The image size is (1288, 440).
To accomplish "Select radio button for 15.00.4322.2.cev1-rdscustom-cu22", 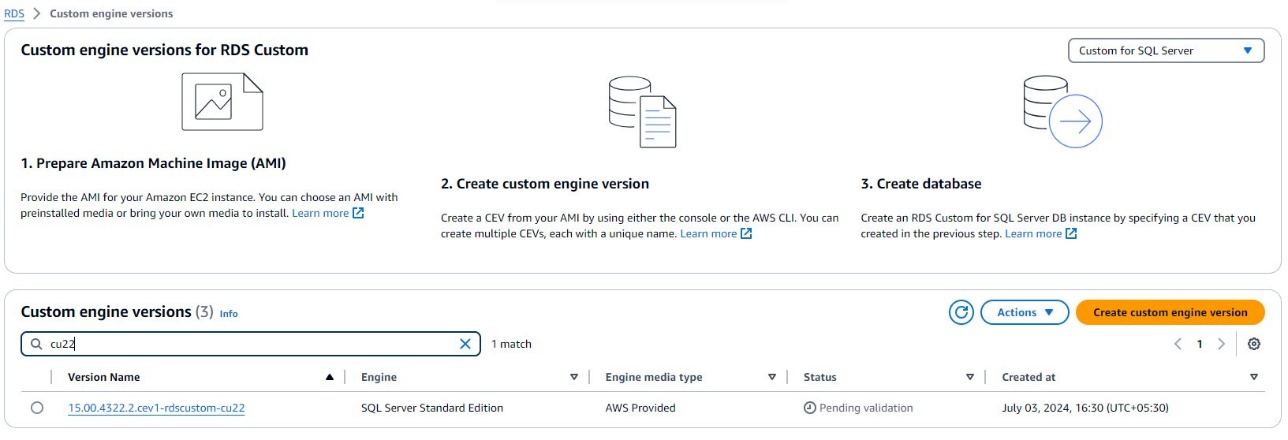I will 37,408.
